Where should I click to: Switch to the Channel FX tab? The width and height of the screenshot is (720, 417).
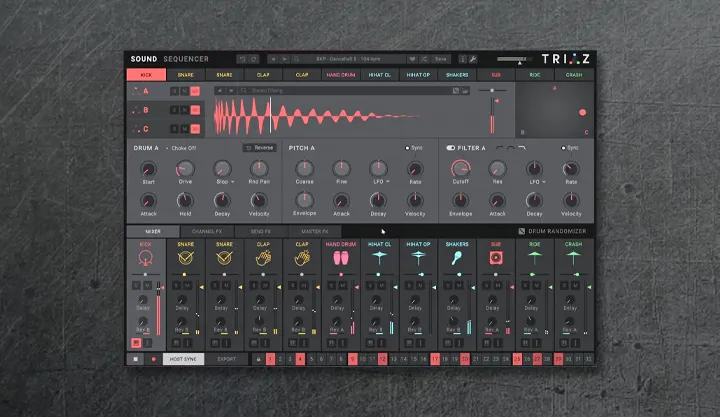click(208, 231)
